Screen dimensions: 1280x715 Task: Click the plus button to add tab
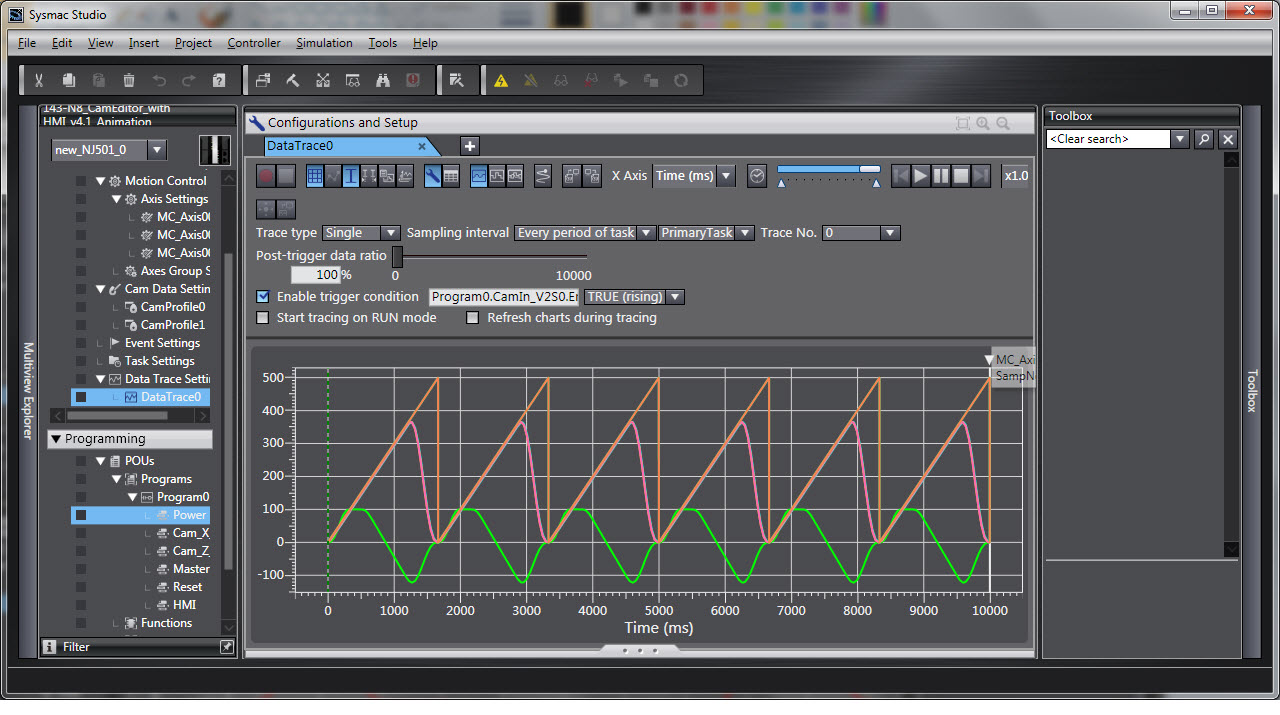pos(470,146)
